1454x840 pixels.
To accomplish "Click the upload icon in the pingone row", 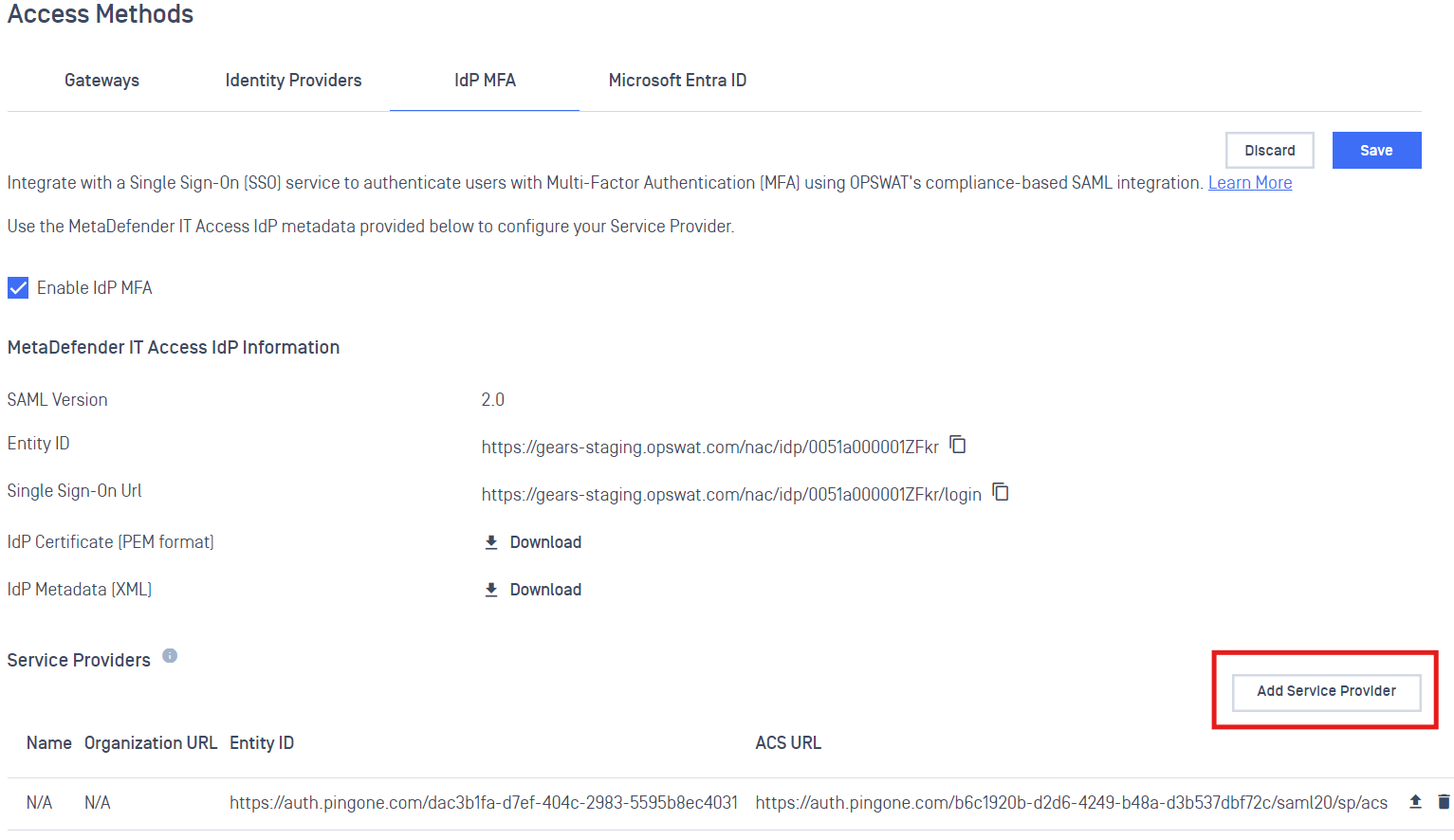I will point(1415,802).
